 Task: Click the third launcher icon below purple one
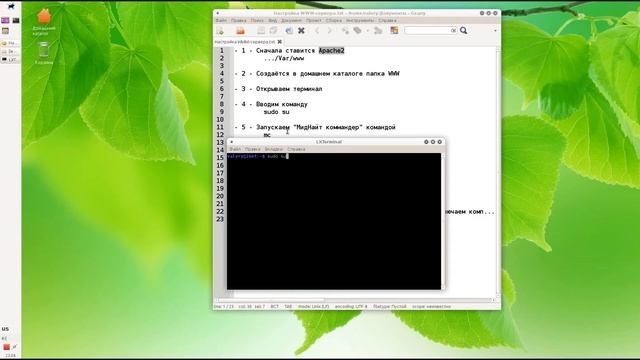(5, 31)
